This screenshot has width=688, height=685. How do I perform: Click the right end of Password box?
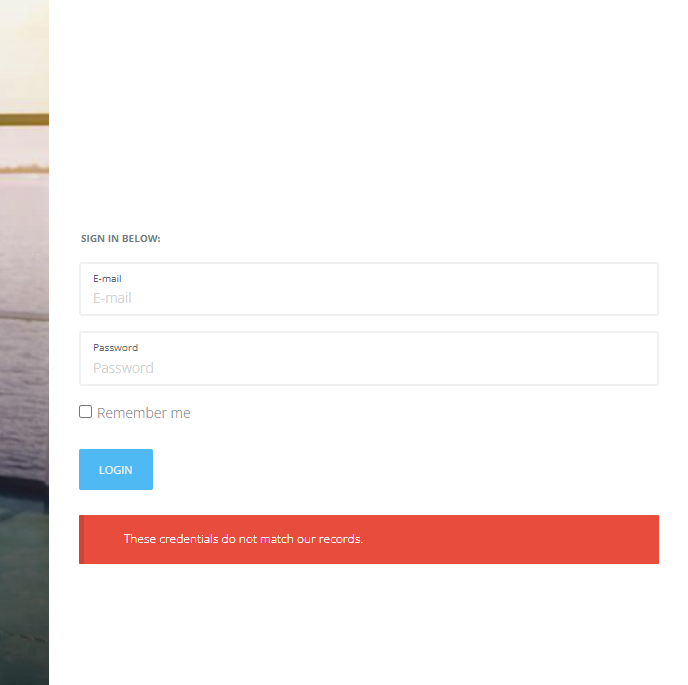coord(645,359)
